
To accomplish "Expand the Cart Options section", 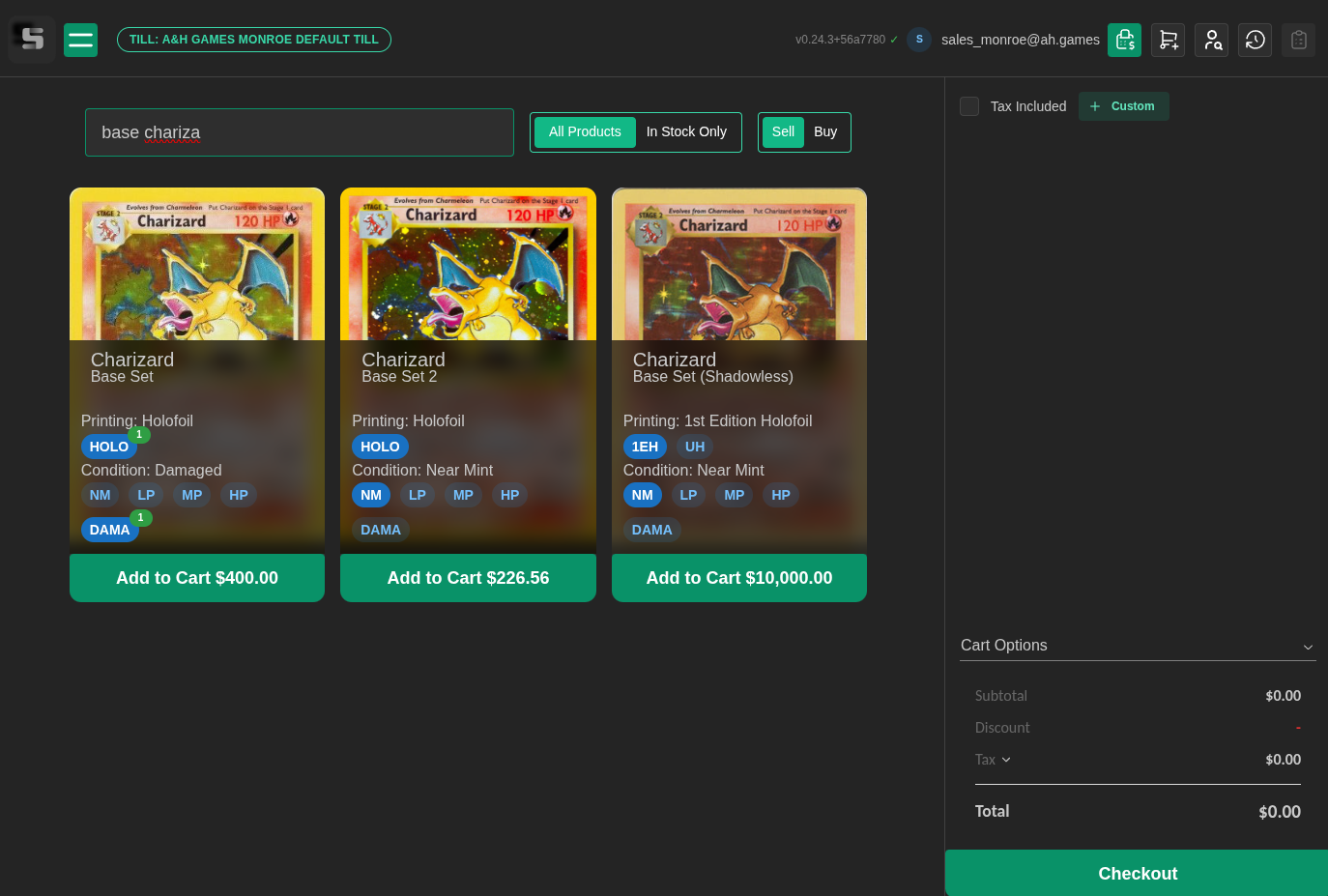I will 1138,646.
